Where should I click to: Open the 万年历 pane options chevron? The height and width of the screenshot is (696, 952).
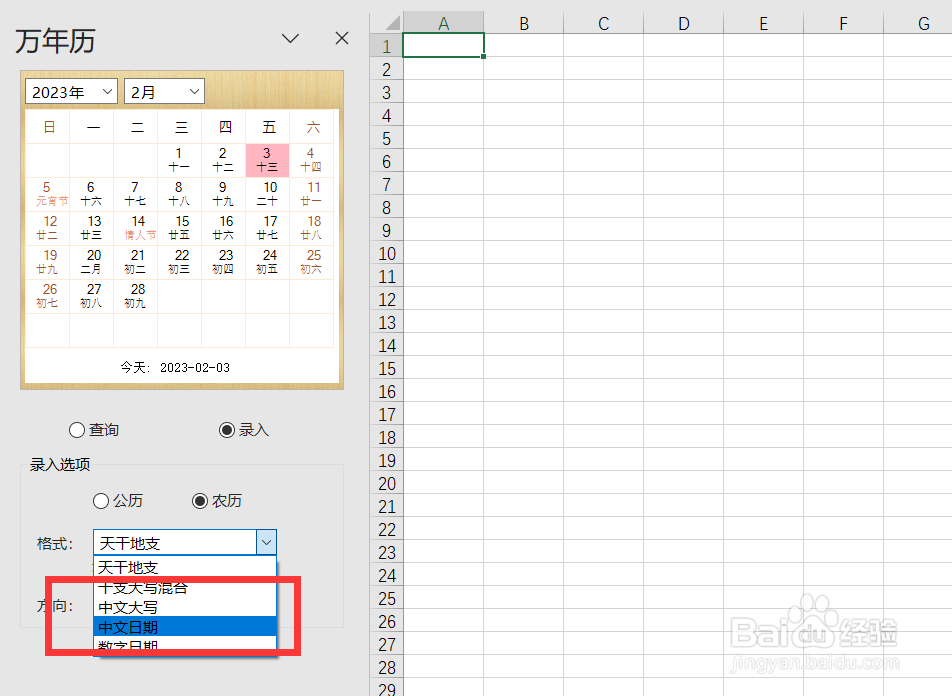(290, 39)
